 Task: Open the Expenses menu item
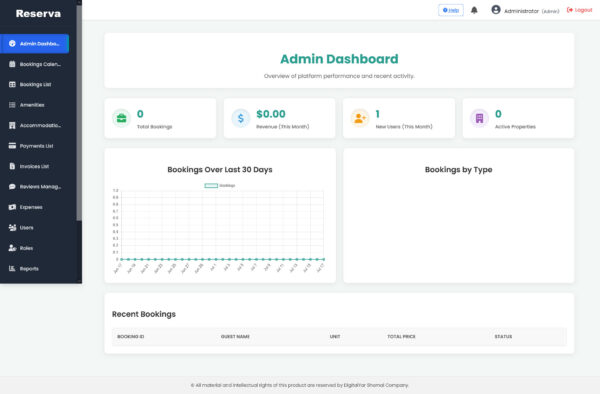click(x=34, y=207)
